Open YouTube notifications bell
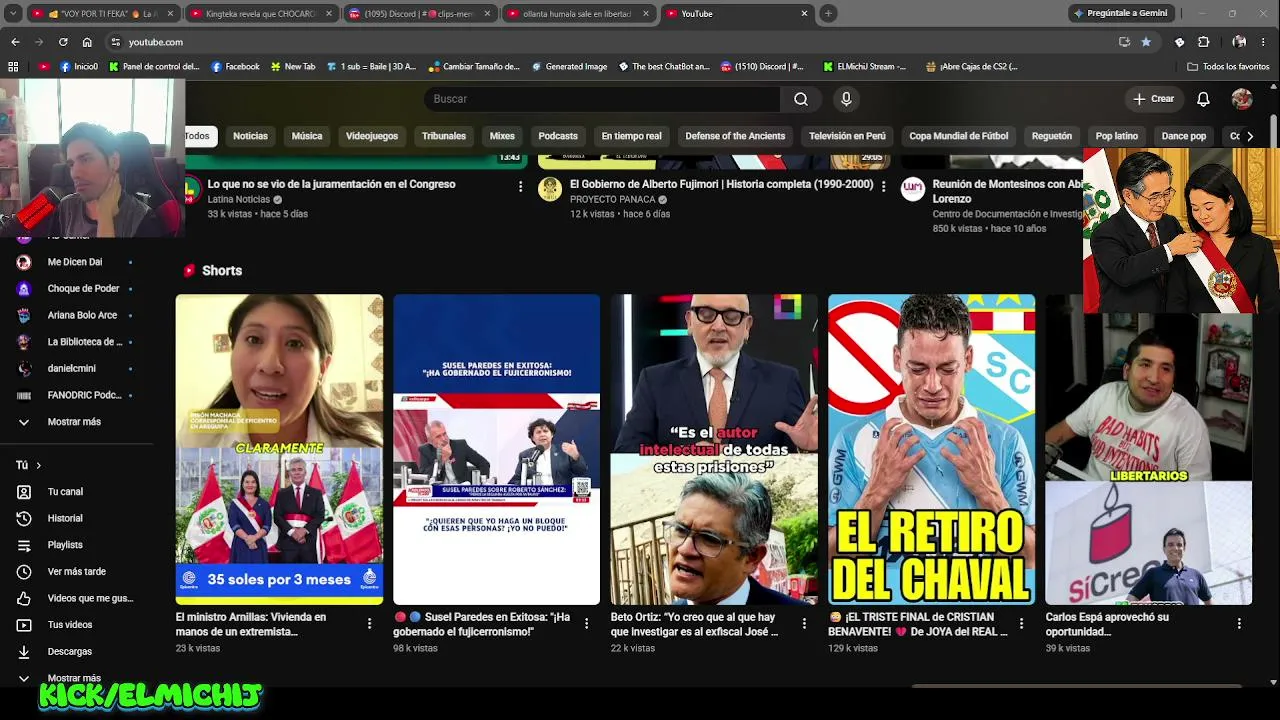Screen dimensions: 1280x720 (x=1203, y=99)
